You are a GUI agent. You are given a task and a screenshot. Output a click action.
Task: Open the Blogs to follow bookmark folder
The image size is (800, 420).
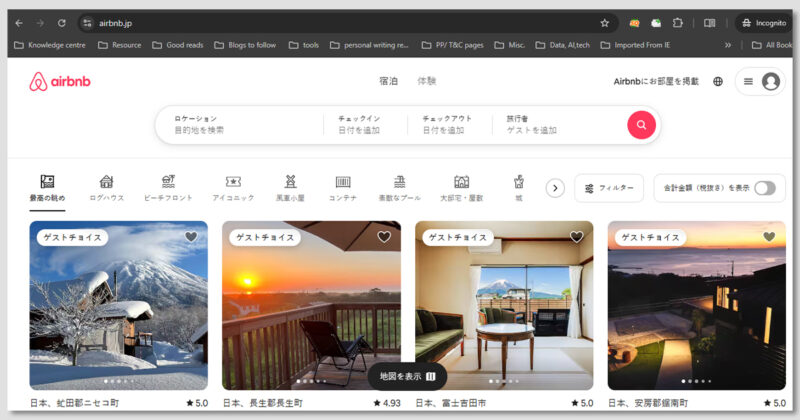point(245,45)
